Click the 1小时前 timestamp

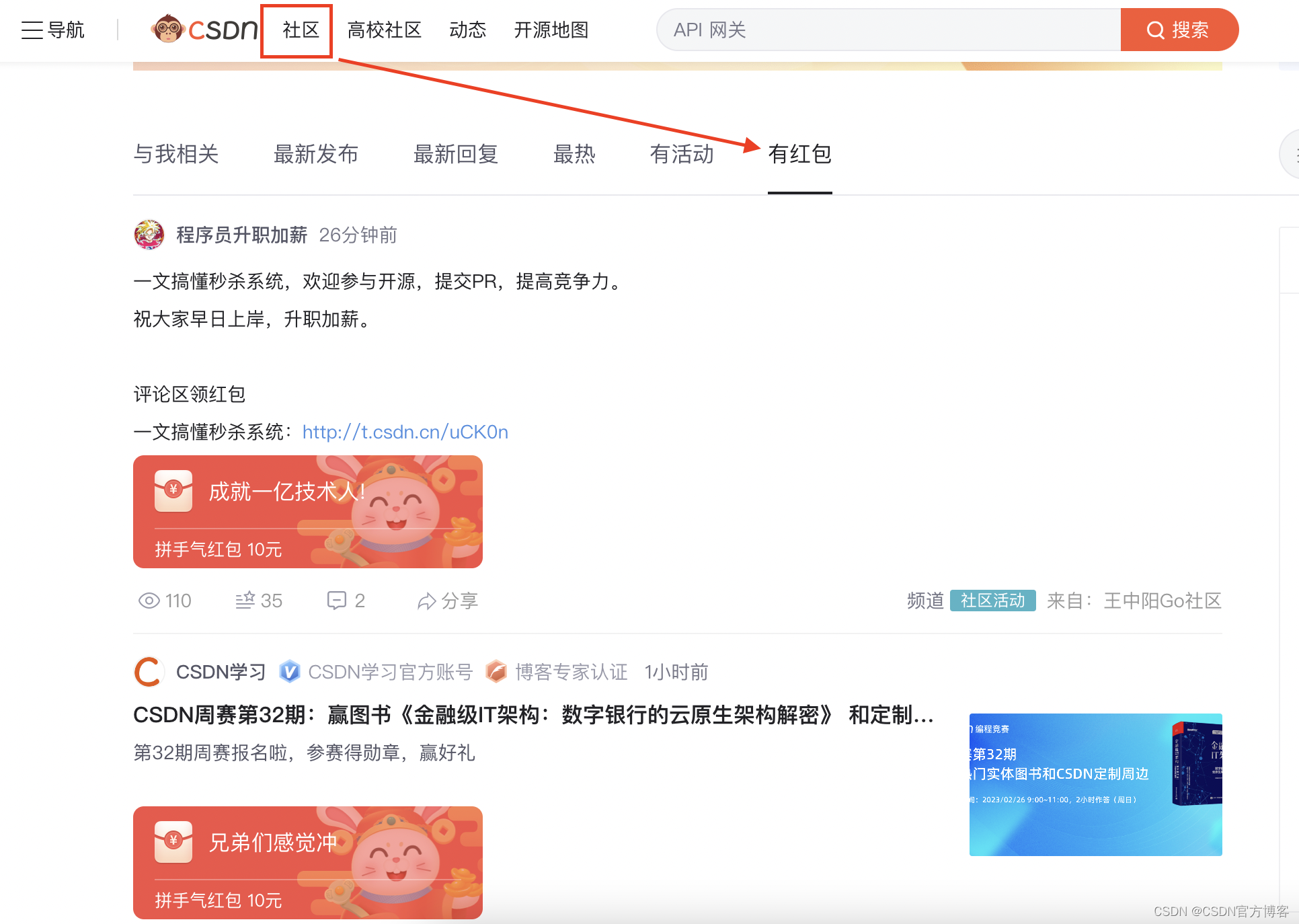click(676, 672)
